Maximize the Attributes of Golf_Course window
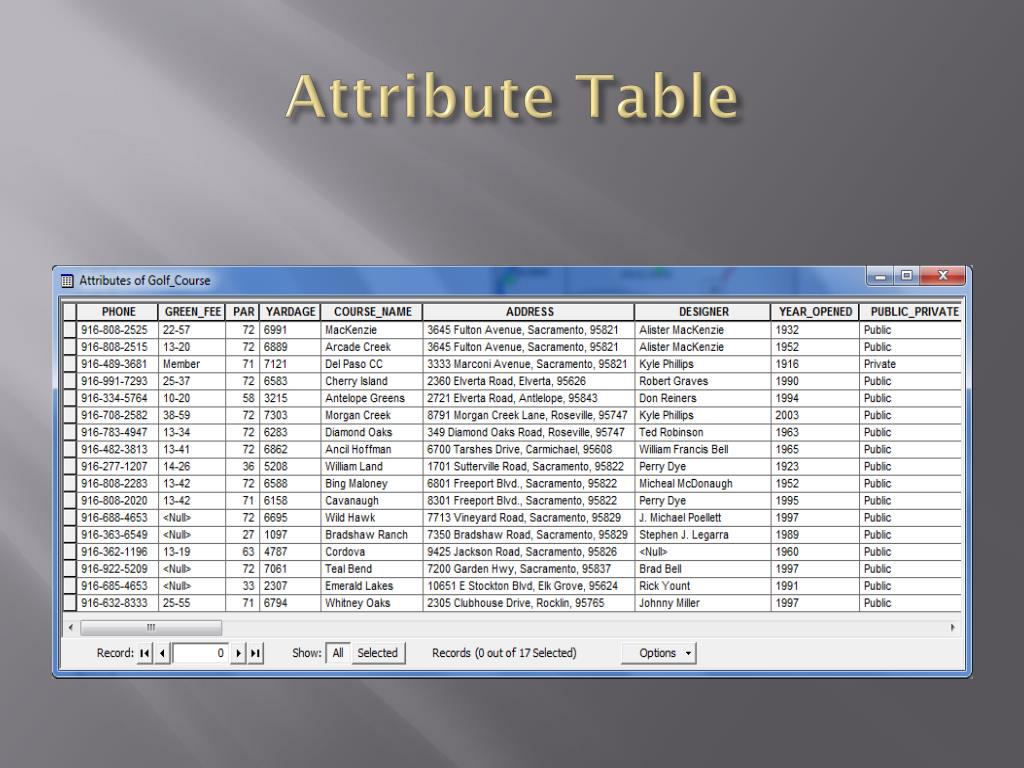Screen dimensions: 1024x768 tap(906, 276)
